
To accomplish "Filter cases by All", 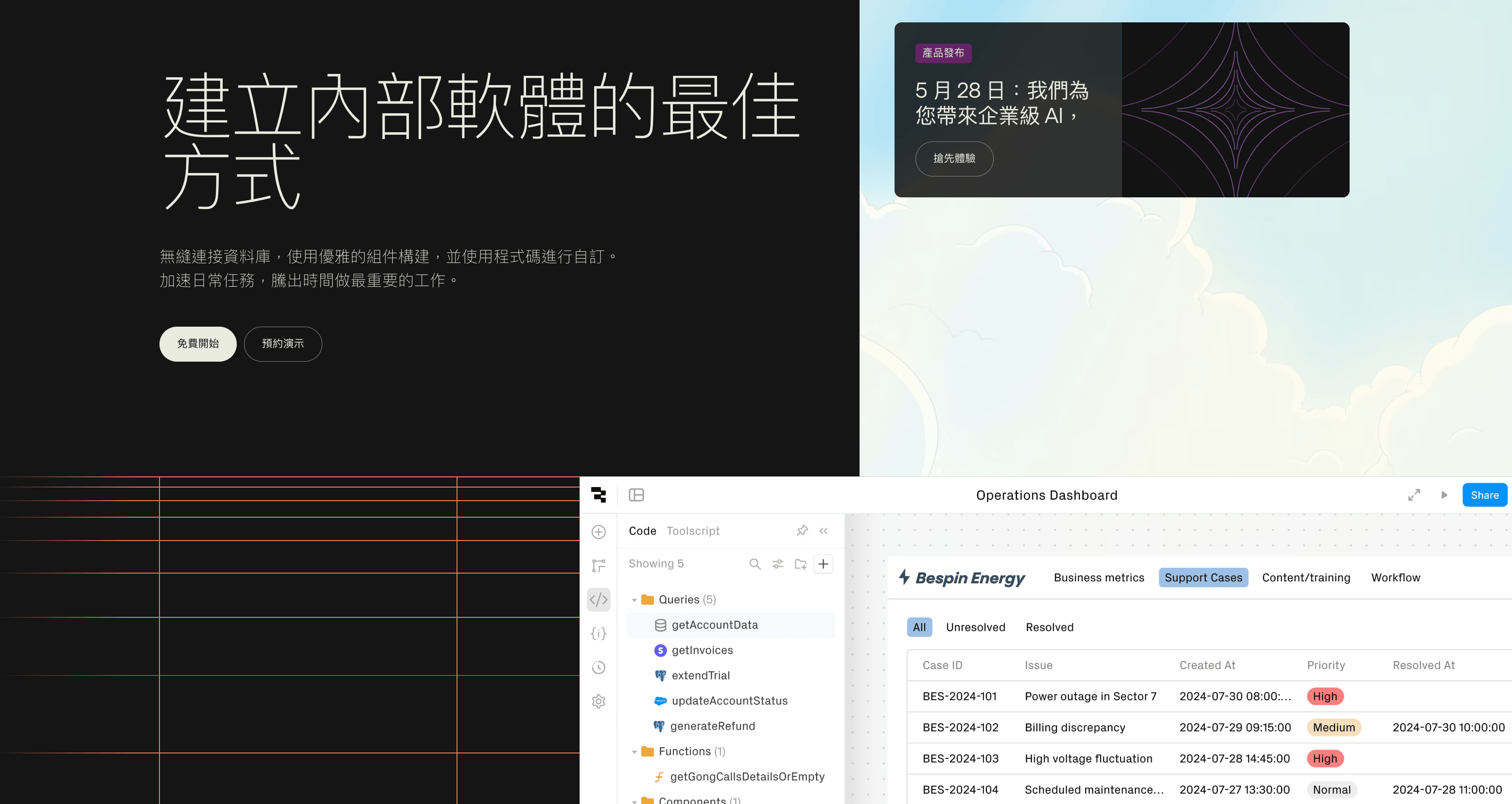I will 919,628.
